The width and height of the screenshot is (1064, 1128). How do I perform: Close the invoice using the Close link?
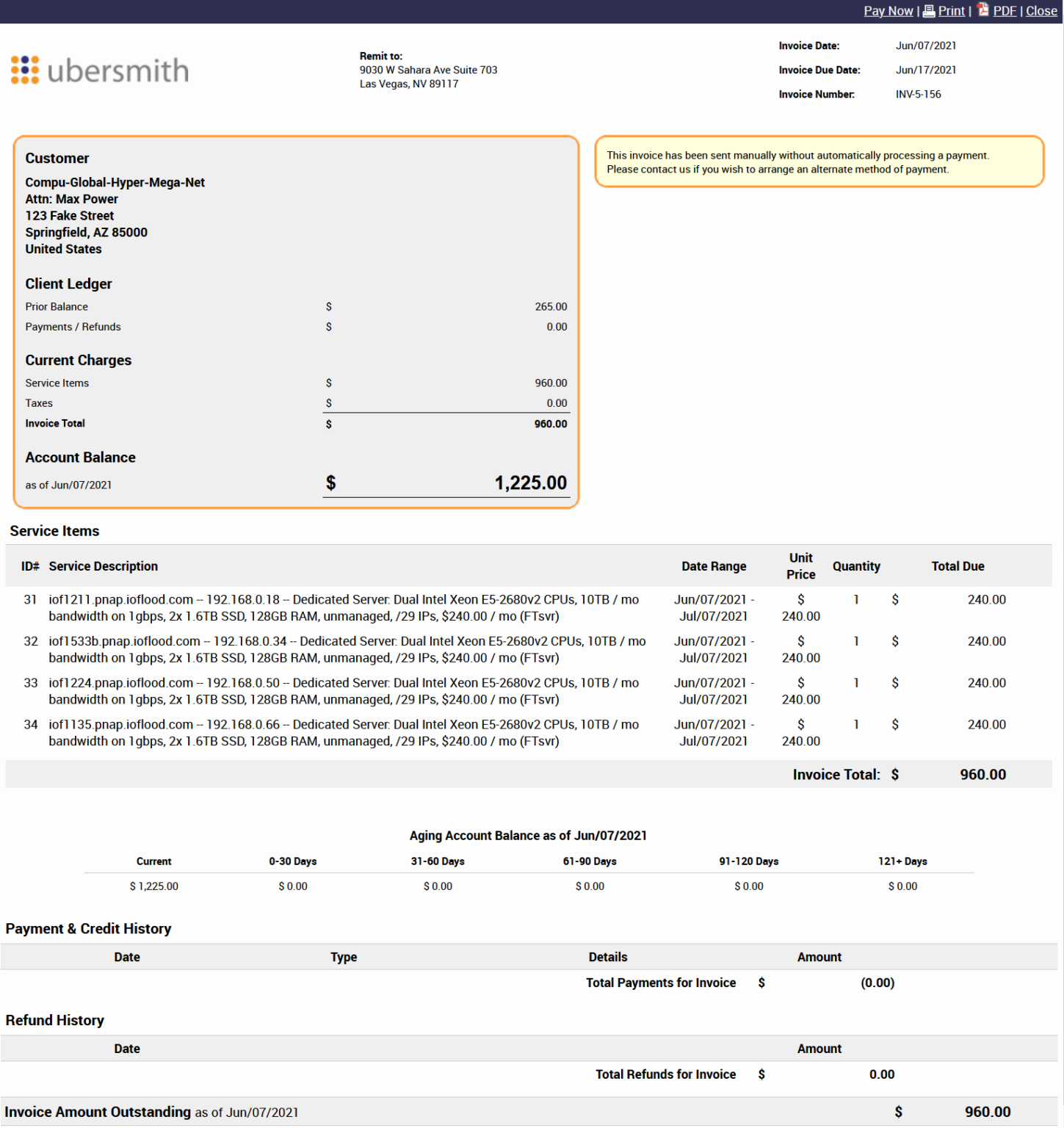(1041, 11)
